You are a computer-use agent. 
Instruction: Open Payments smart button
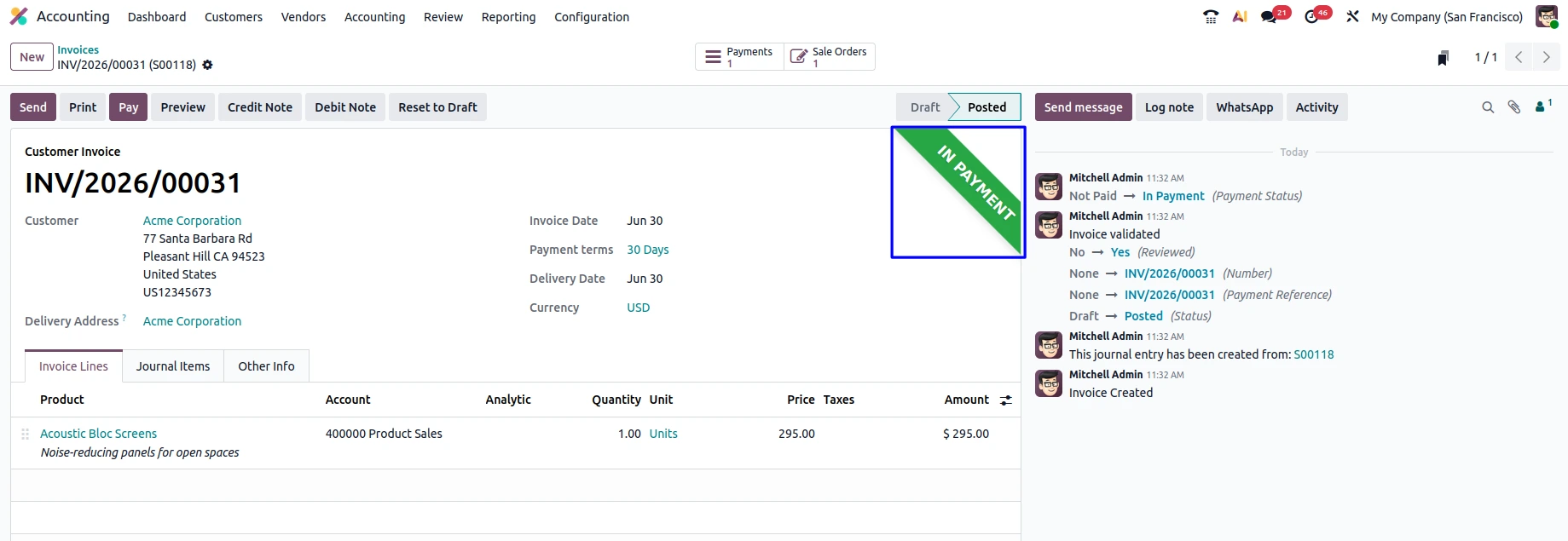tap(740, 57)
